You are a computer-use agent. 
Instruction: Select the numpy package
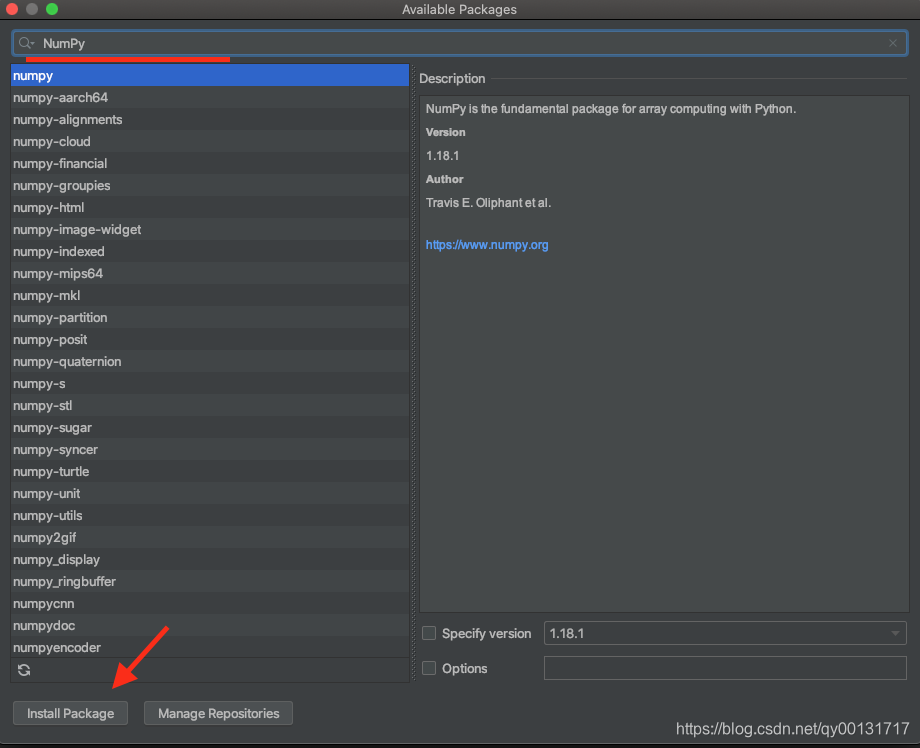pos(209,76)
